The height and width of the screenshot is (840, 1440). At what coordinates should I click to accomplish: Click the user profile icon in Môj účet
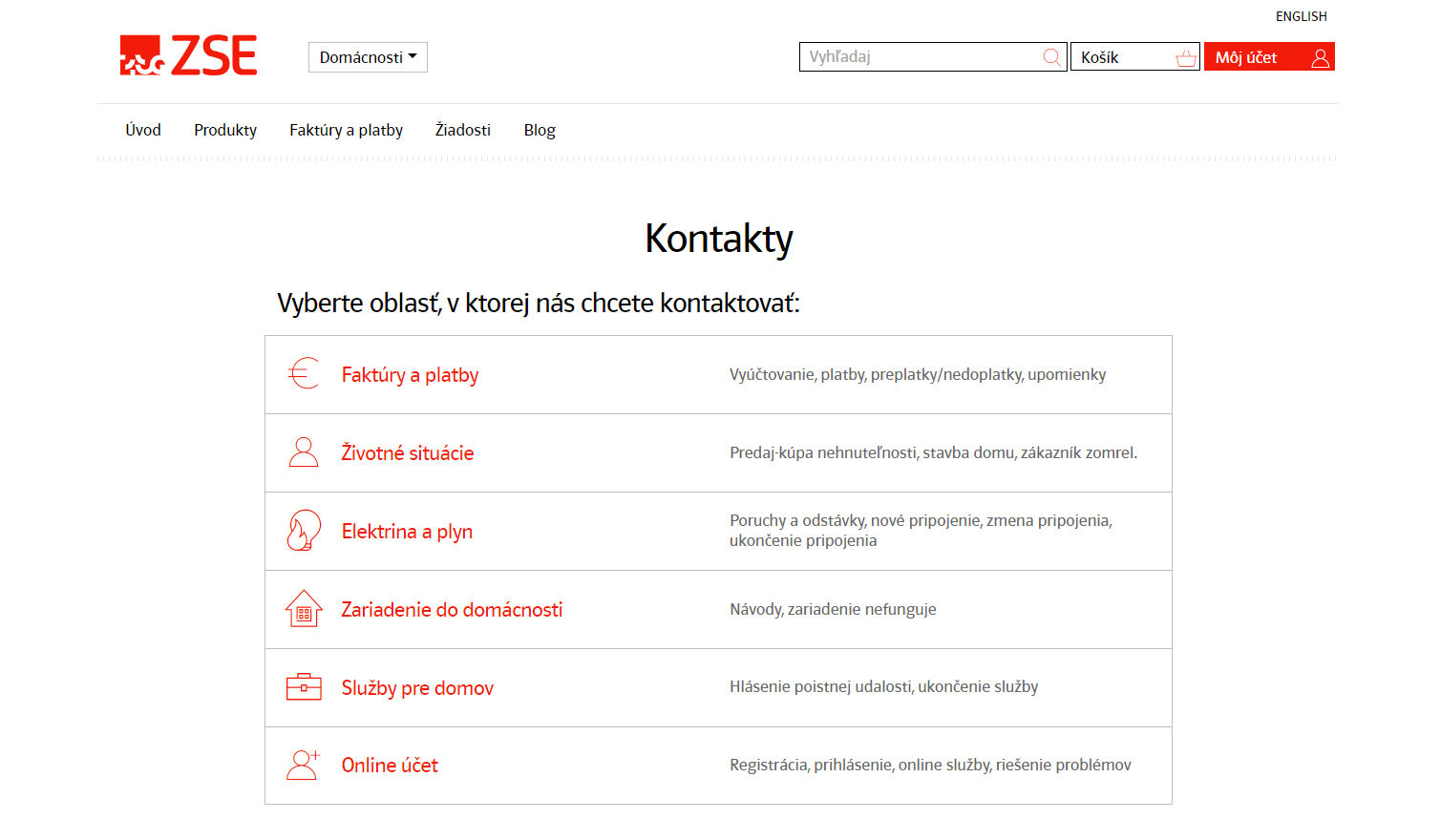click(x=1320, y=58)
